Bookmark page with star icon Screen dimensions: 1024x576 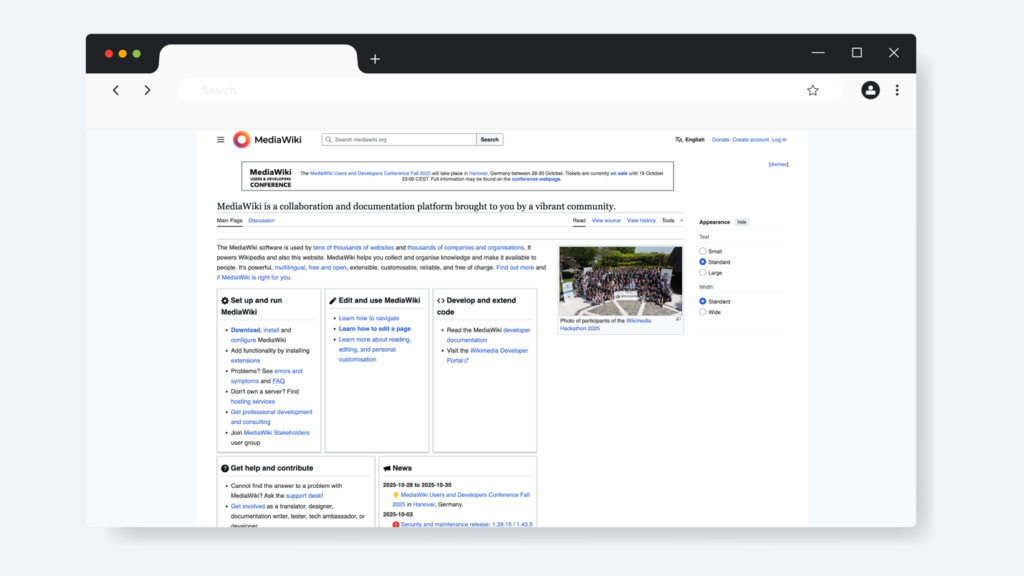(x=813, y=90)
